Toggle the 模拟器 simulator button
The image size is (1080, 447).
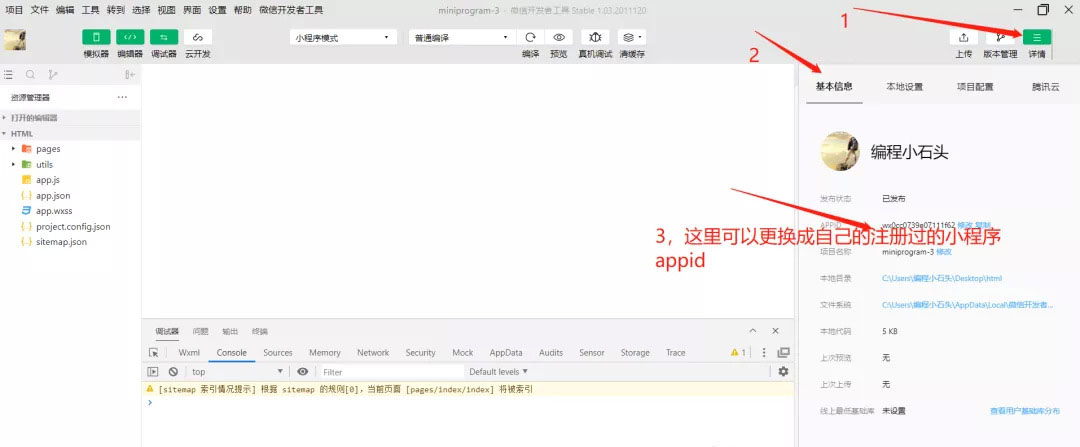96,37
